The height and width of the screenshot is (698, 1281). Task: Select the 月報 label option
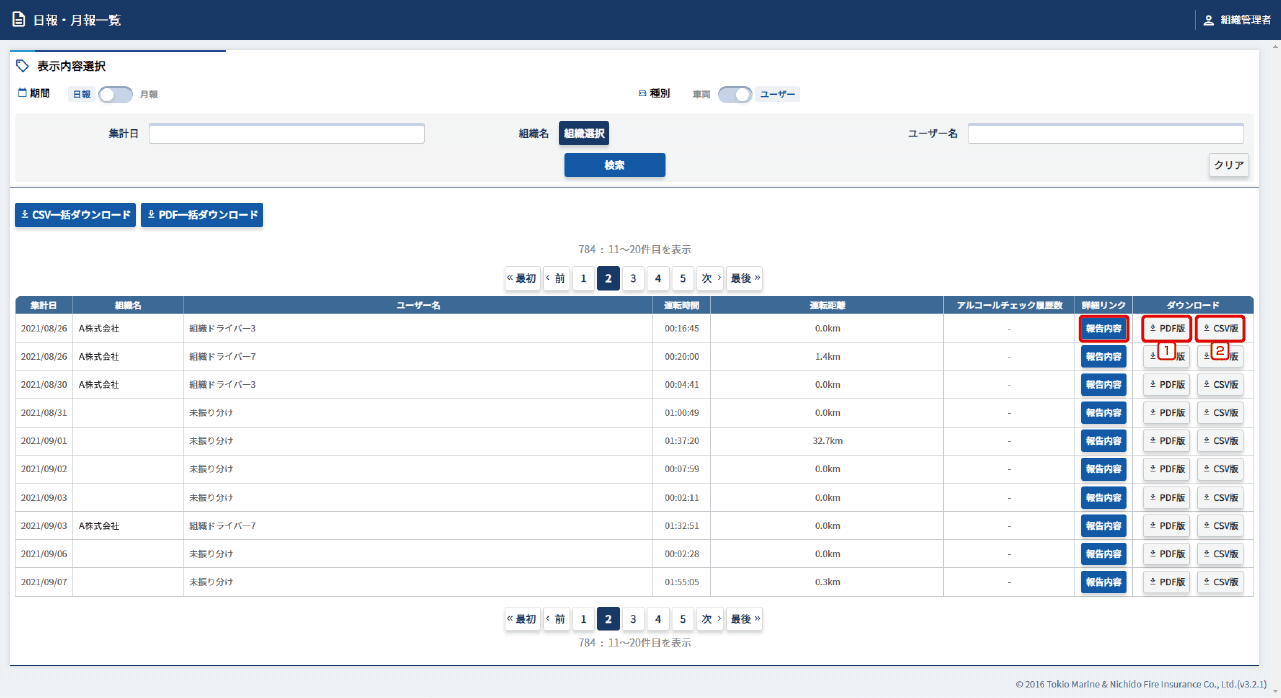[149, 94]
